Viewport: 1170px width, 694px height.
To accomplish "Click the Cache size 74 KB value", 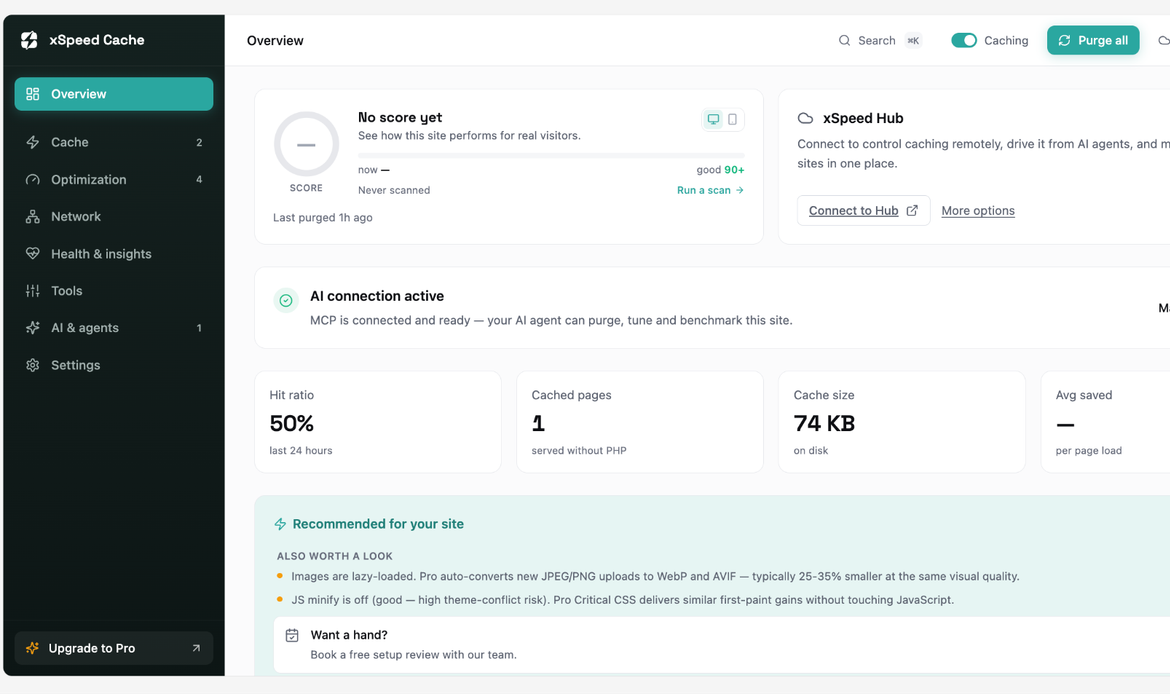I will point(824,423).
